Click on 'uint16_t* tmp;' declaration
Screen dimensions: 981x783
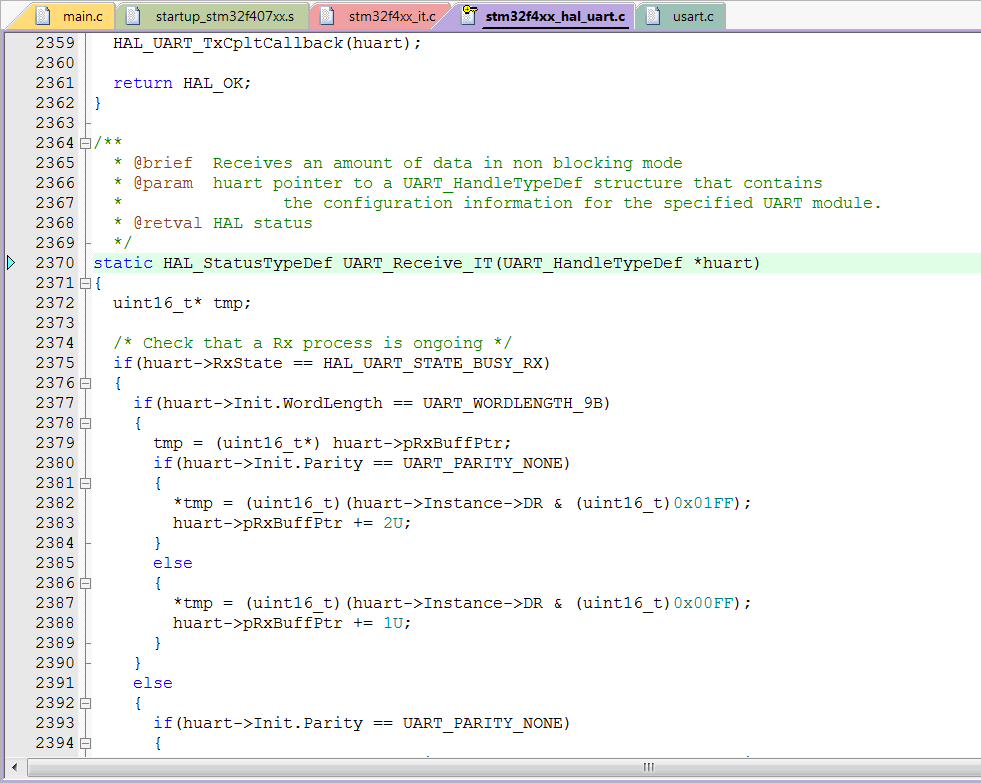click(x=182, y=303)
